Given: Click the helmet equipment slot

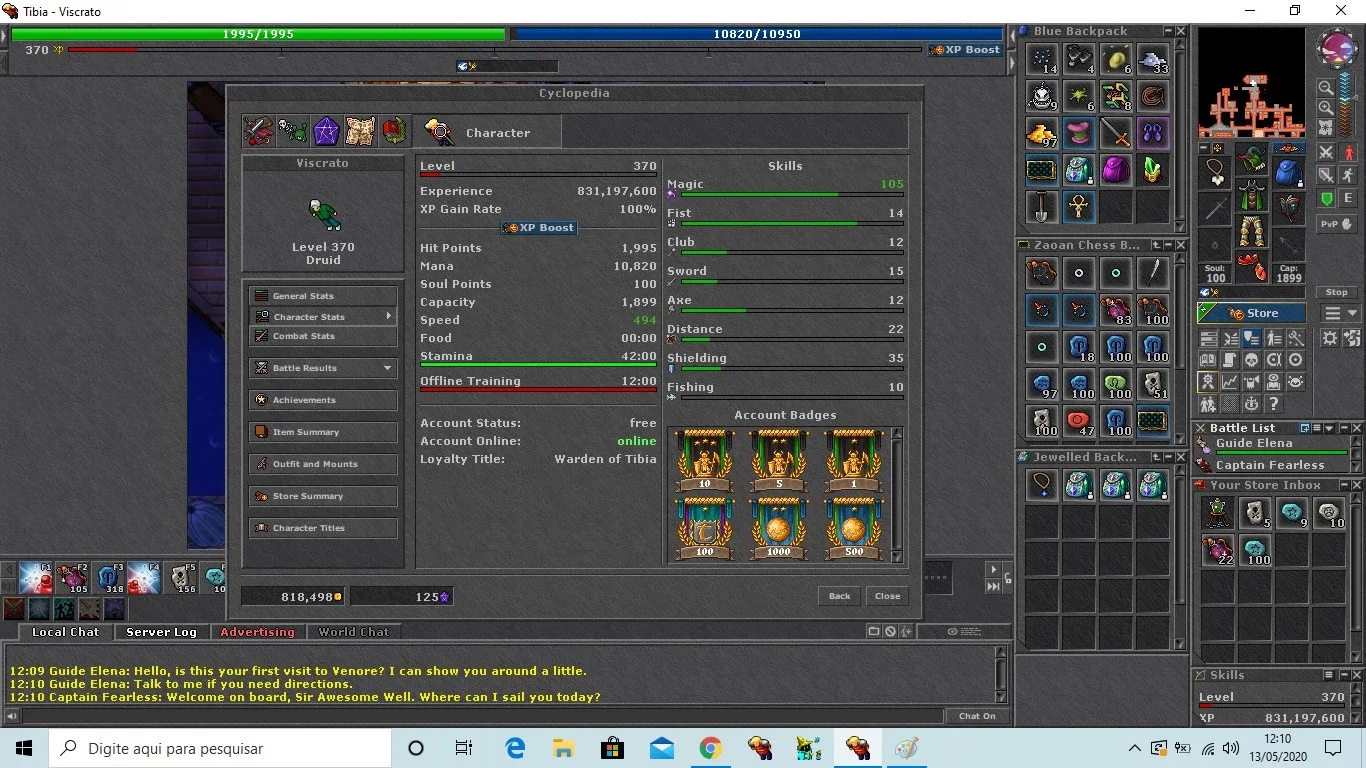Looking at the screenshot, I should [x=1252, y=159].
